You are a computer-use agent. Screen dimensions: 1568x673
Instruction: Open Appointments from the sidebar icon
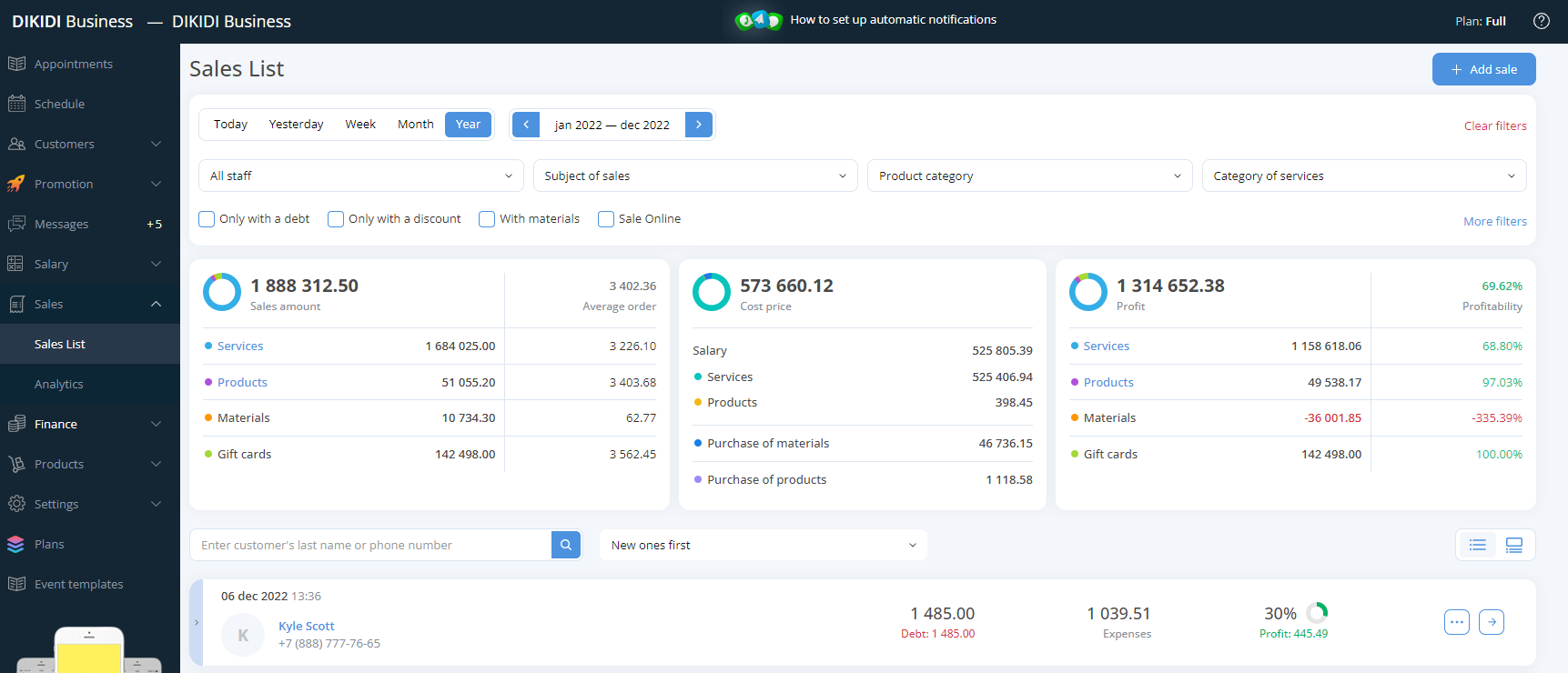point(16,64)
